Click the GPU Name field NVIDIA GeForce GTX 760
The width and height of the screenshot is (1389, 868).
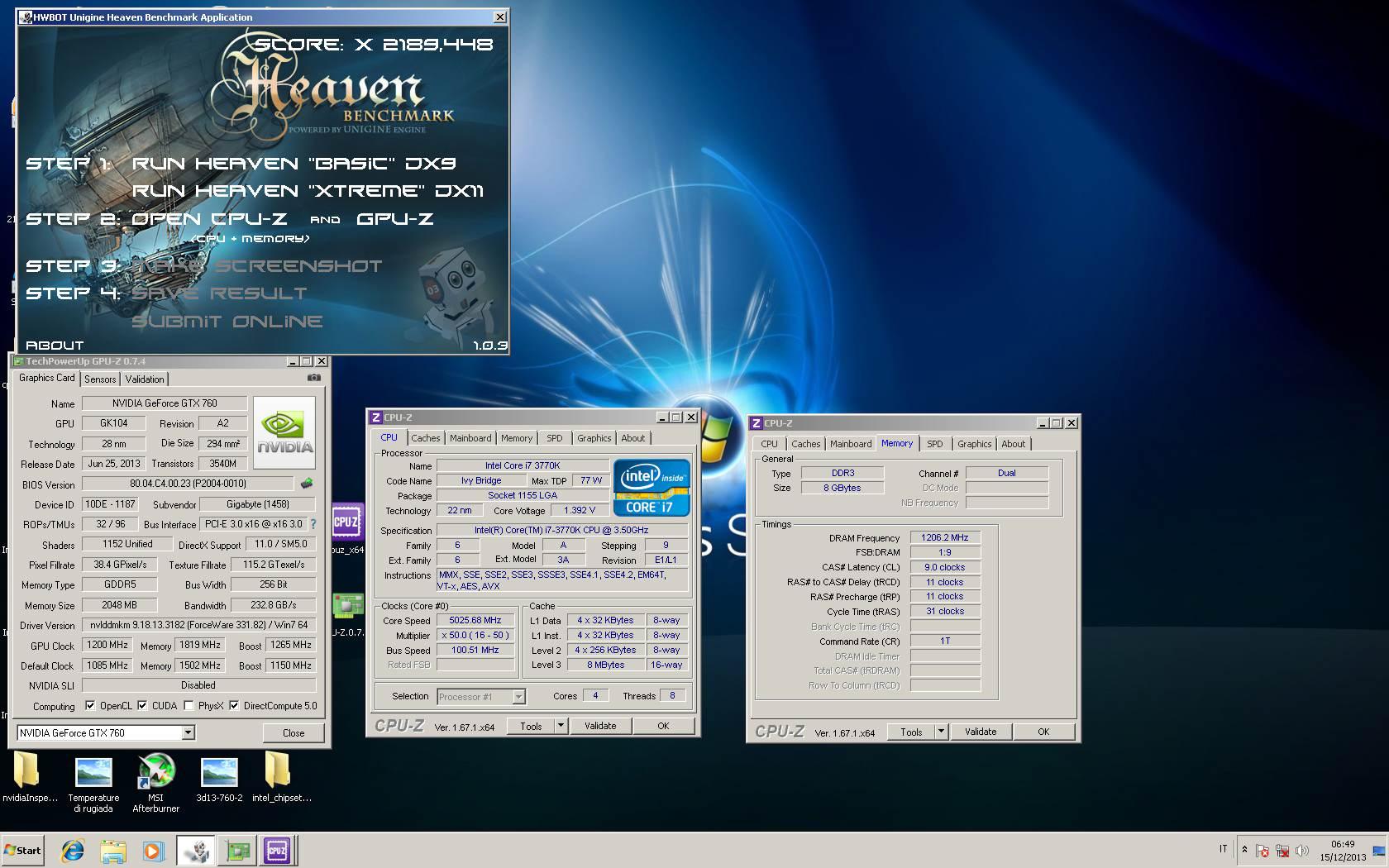165,403
